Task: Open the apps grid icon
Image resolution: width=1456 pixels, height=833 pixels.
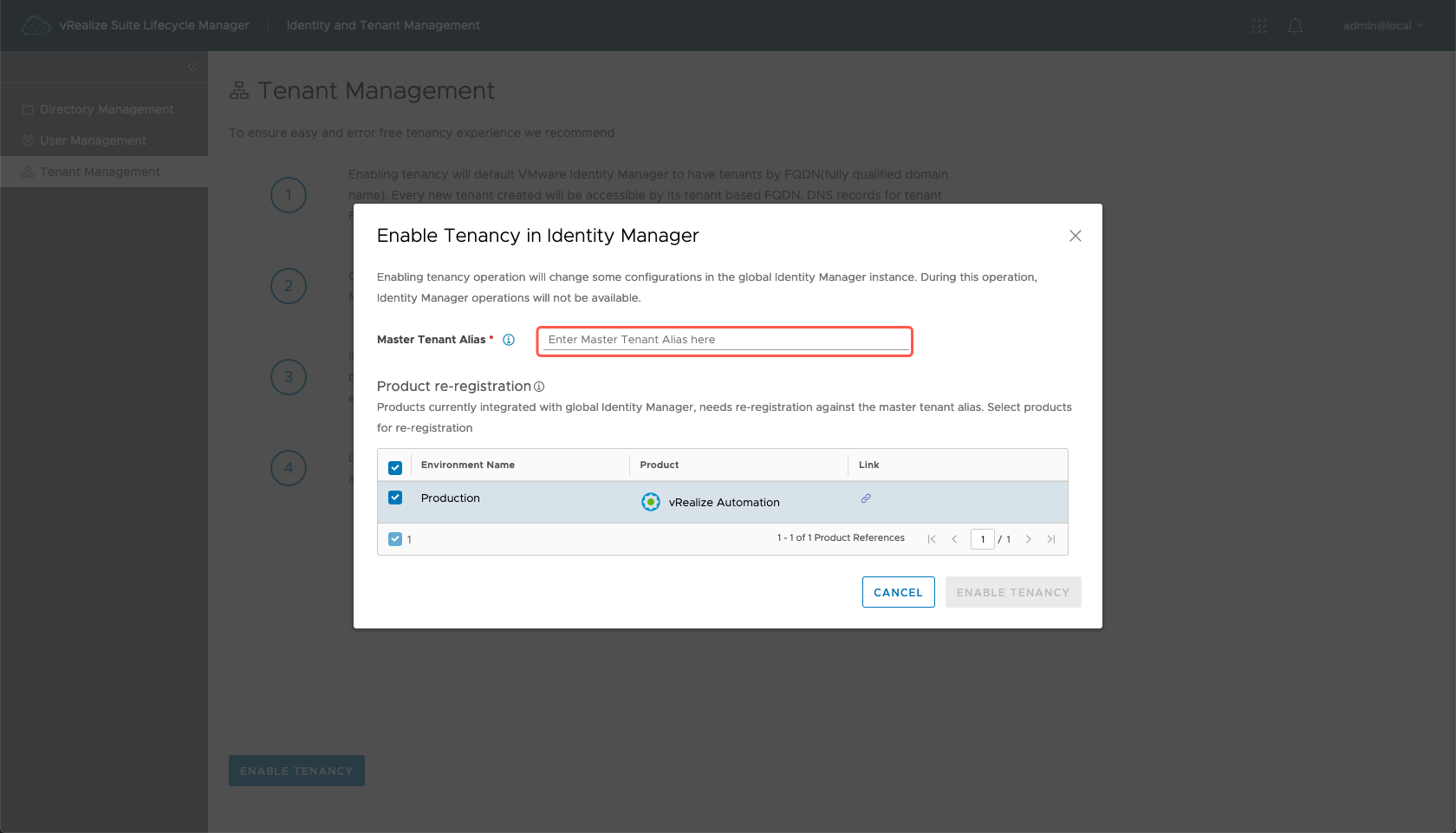Action: point(1258,26)
